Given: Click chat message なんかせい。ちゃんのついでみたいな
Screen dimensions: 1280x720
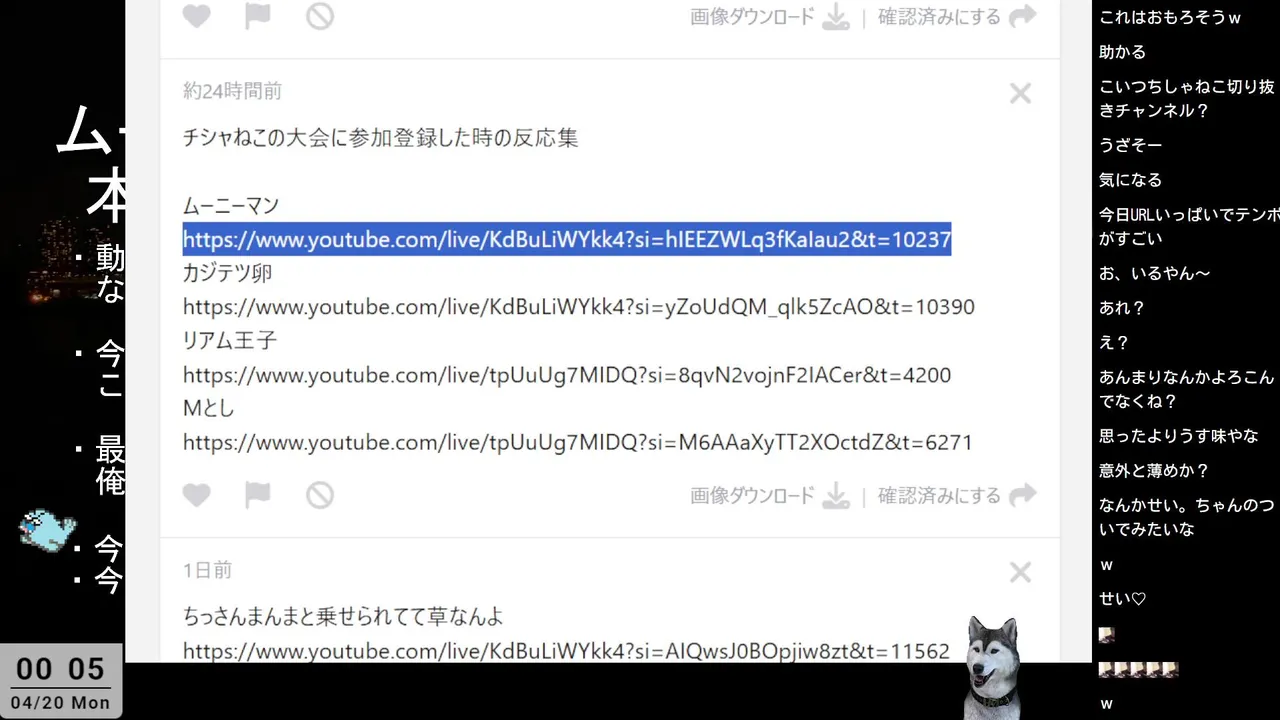Looking at the screenshot, I should (x=1186, y=517).
